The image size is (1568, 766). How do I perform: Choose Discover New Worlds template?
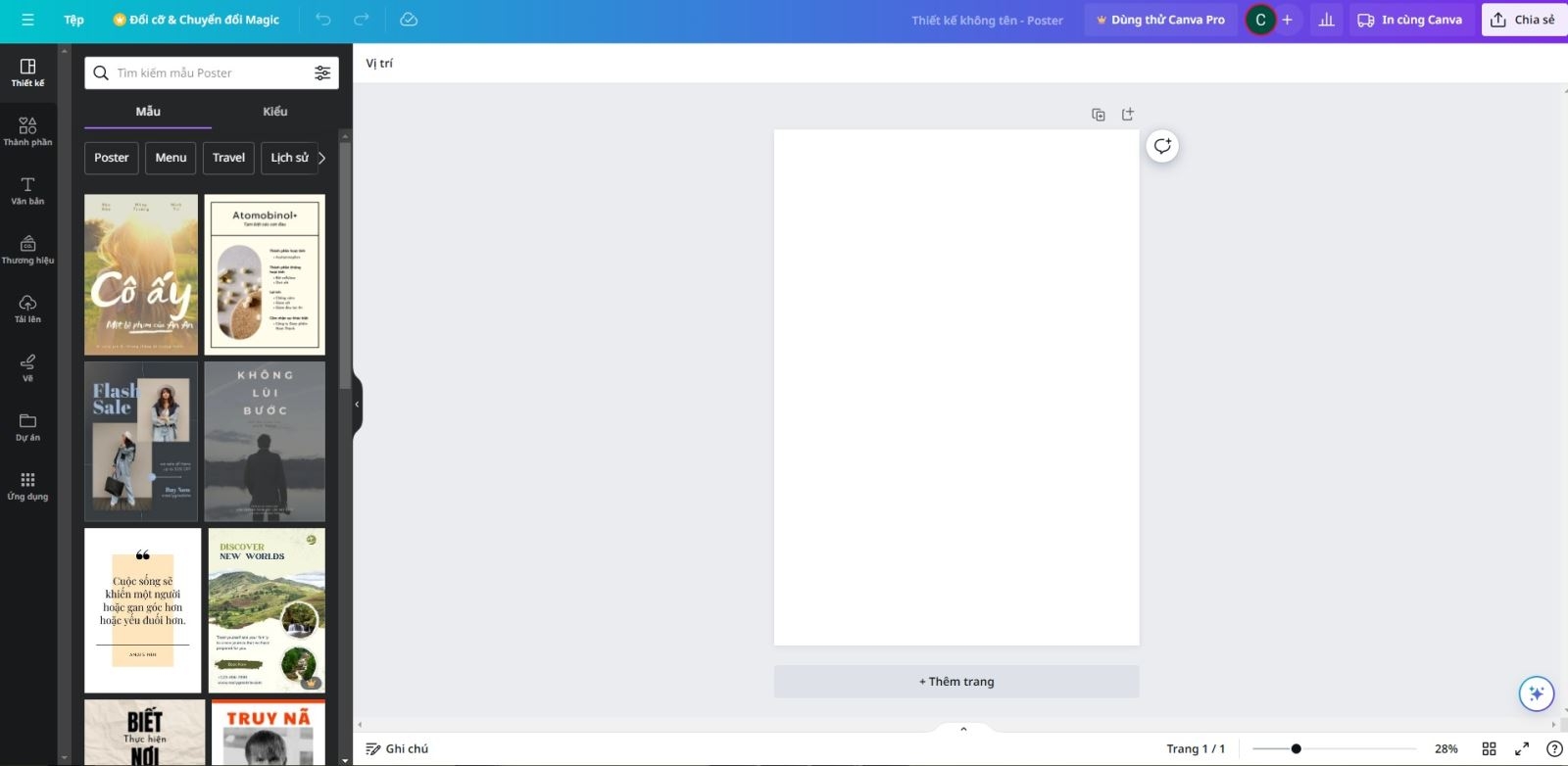coord(267,610)
